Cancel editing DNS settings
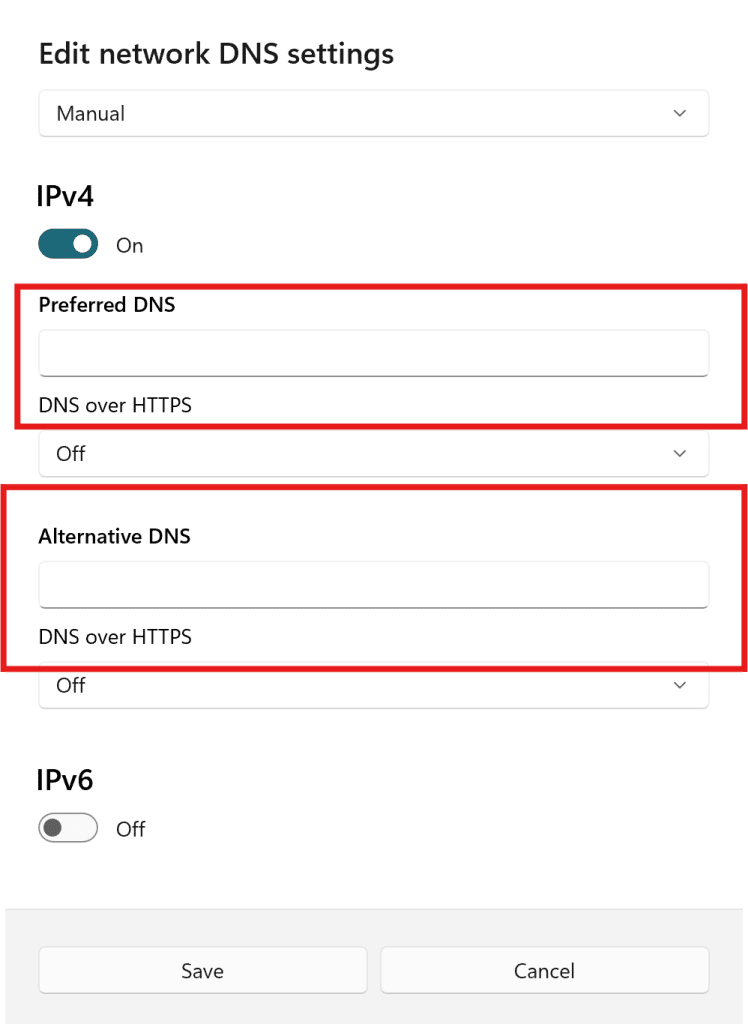The image size is (748, 1024). coord(544,971)
